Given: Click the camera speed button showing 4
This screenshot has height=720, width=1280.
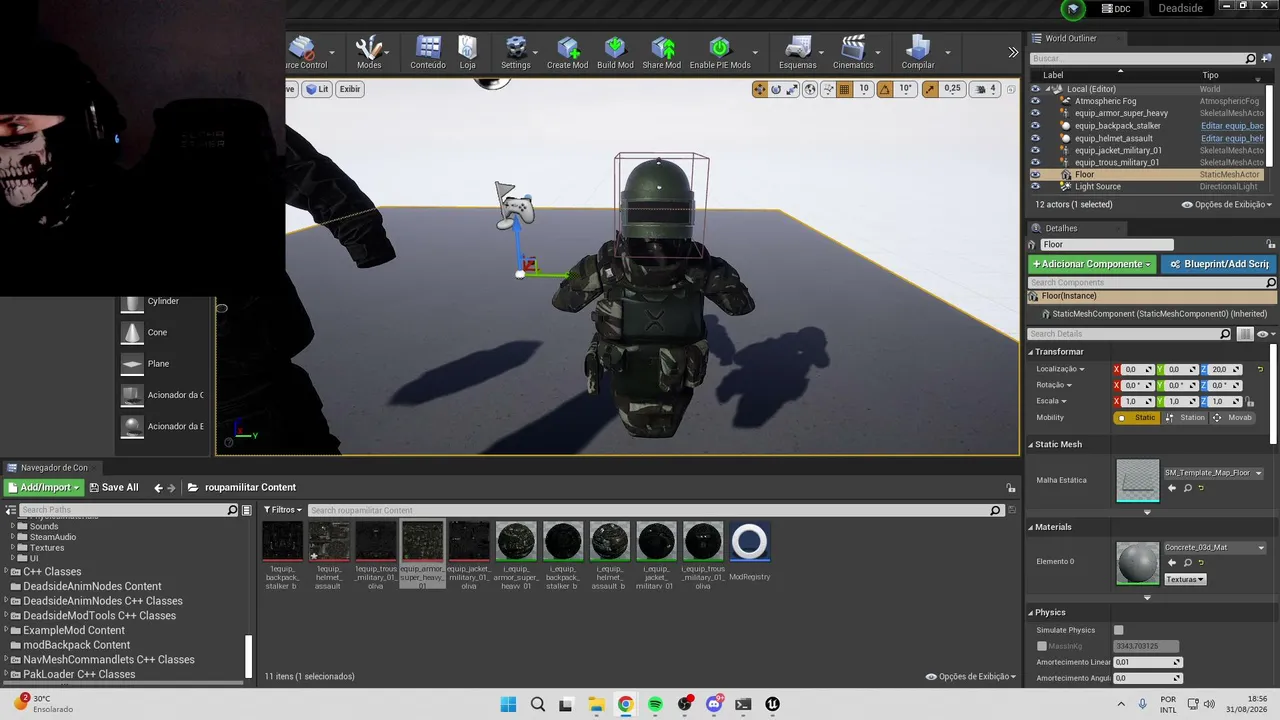Looking at the screenshot, I should click(x=986, y=89).
